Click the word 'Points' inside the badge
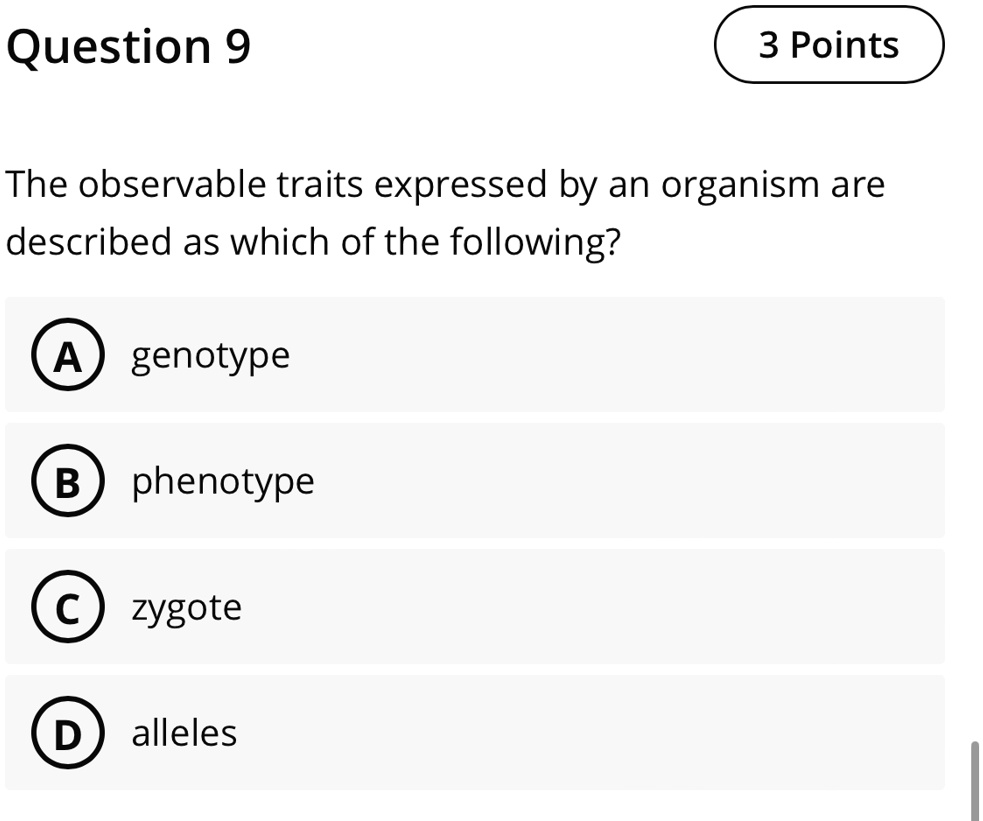Image resolution: width=983 pixels, height=821 pixels. (x=844, y=45)
